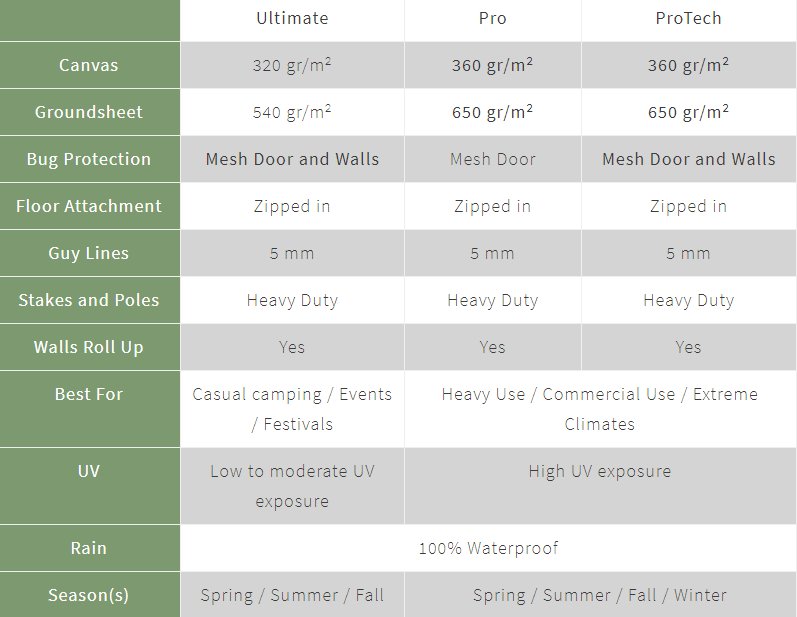Click the 100% Waterproof cell
This screenshot has height=617, width=797.
[x=488, y=548]
